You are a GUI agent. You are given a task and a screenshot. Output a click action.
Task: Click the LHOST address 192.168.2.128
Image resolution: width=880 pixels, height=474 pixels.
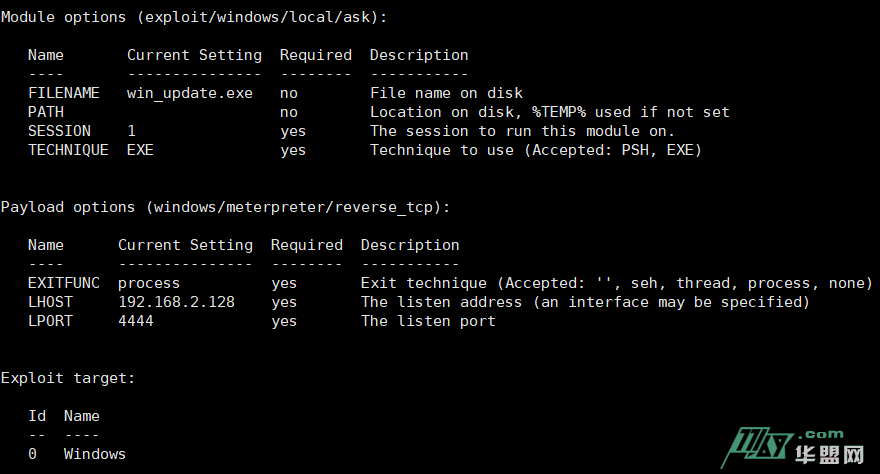coord(176,302)
